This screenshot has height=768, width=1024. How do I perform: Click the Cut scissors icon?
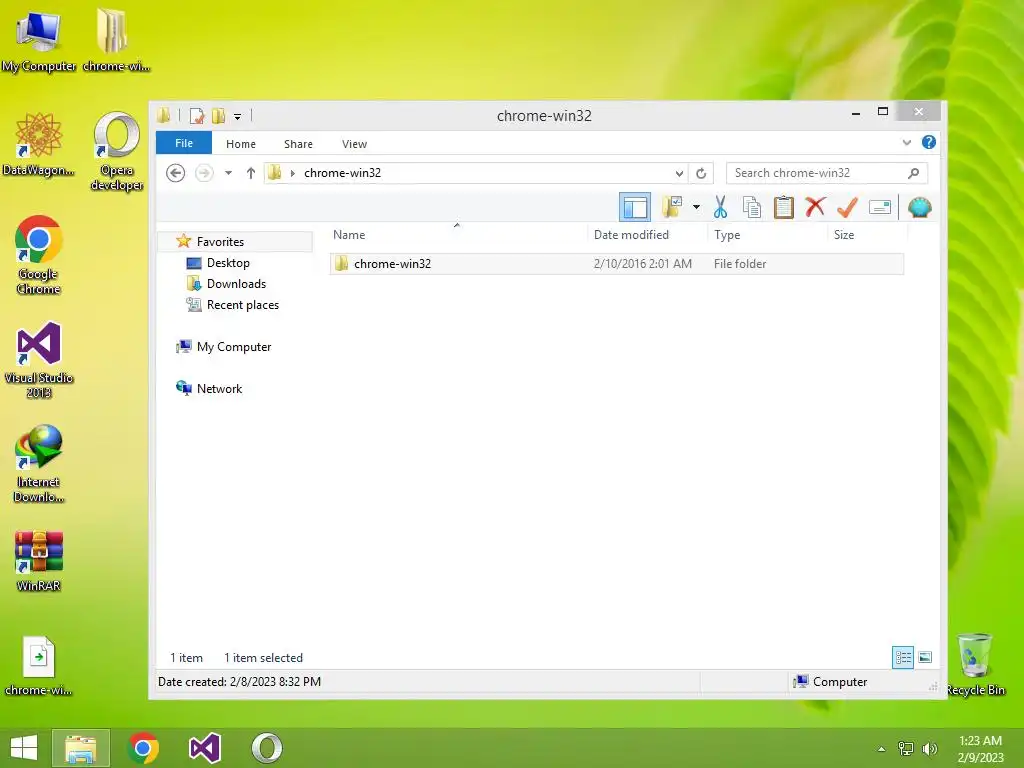pyautogui.click(x=720, y=208)
